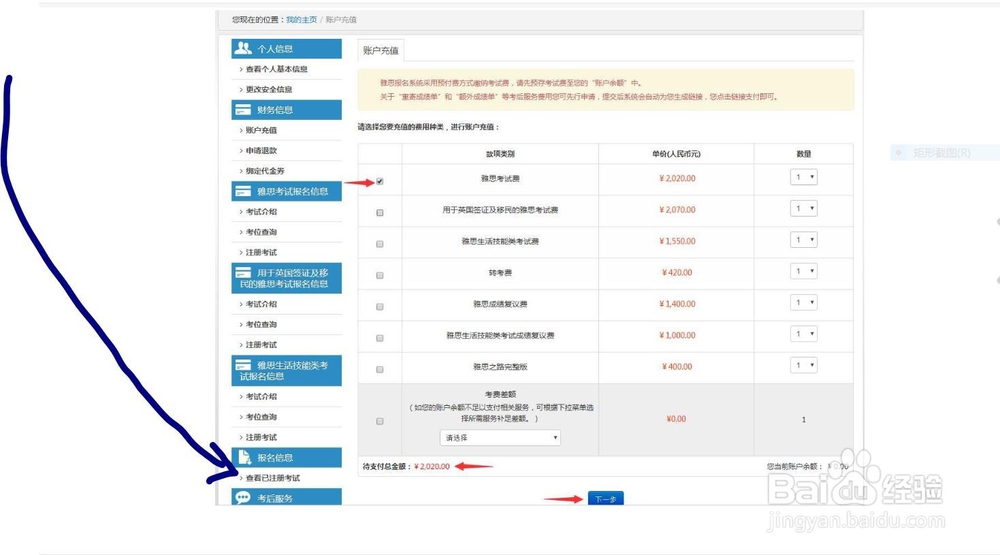Open 绑定代金券 sidebar link

click(265, 171)
